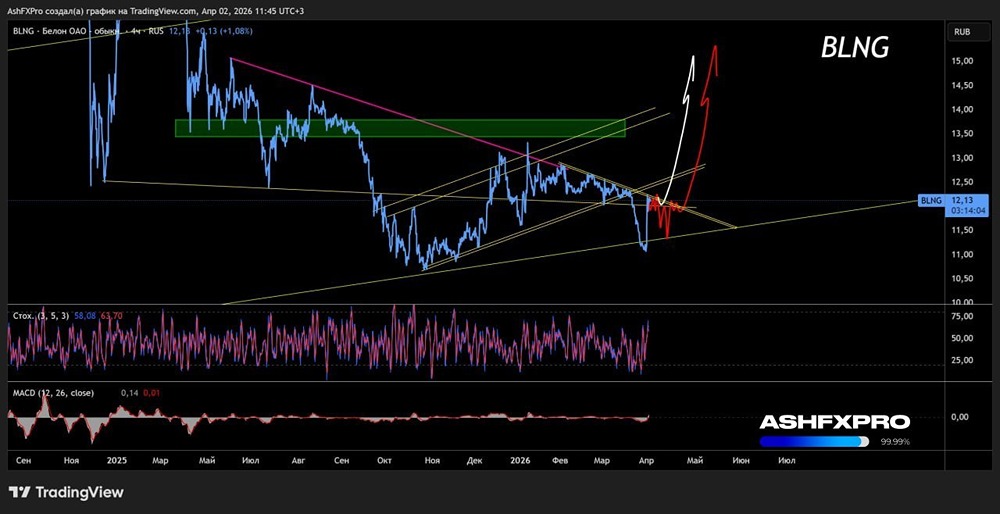Click the 14,00 price axis label

[962, 109]
